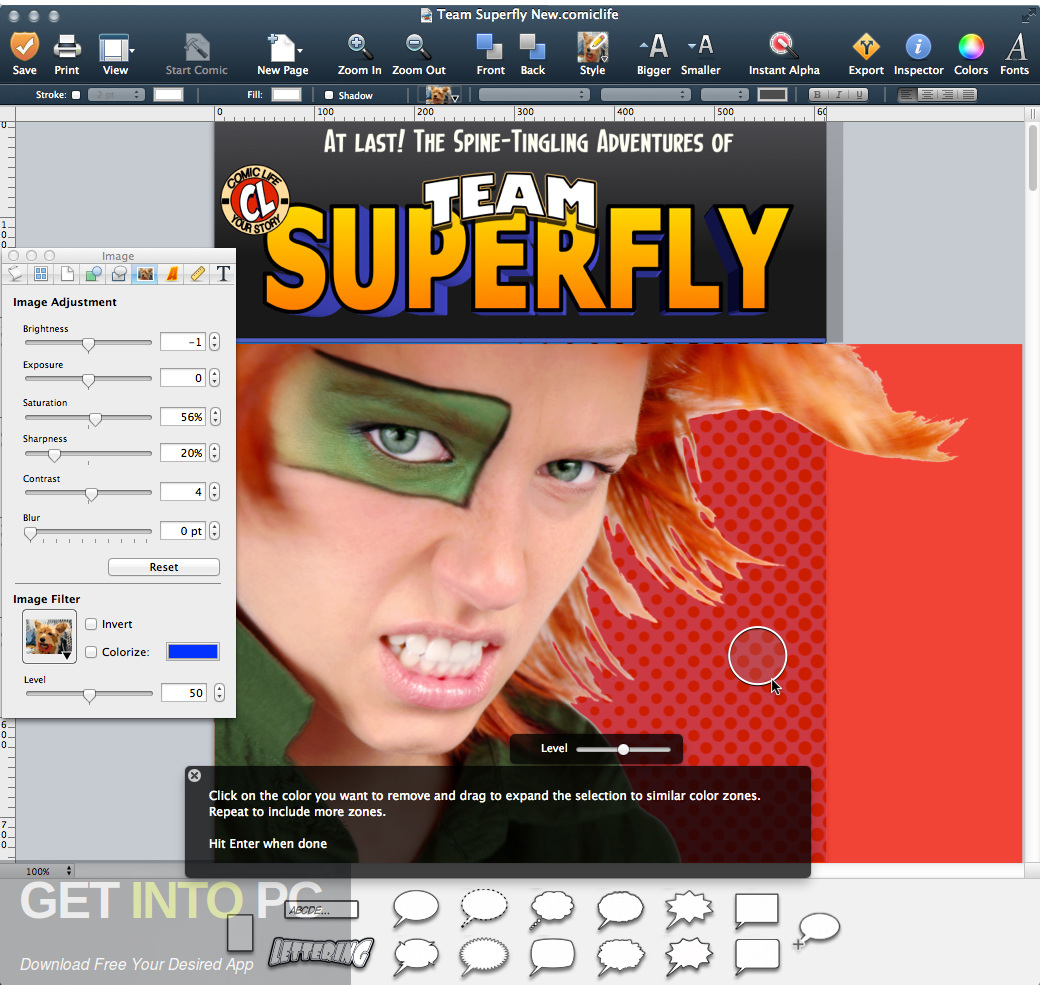Click the Zoom Out magnifier
The width and height of the screenshot is (1040, 985).
[419, 54]
